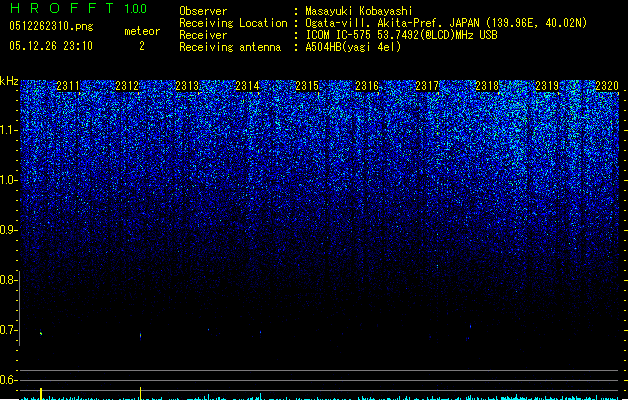Click the 0.9 frequency axis label
The width and height of the screenshot is (629, 400).
(9, 230)
